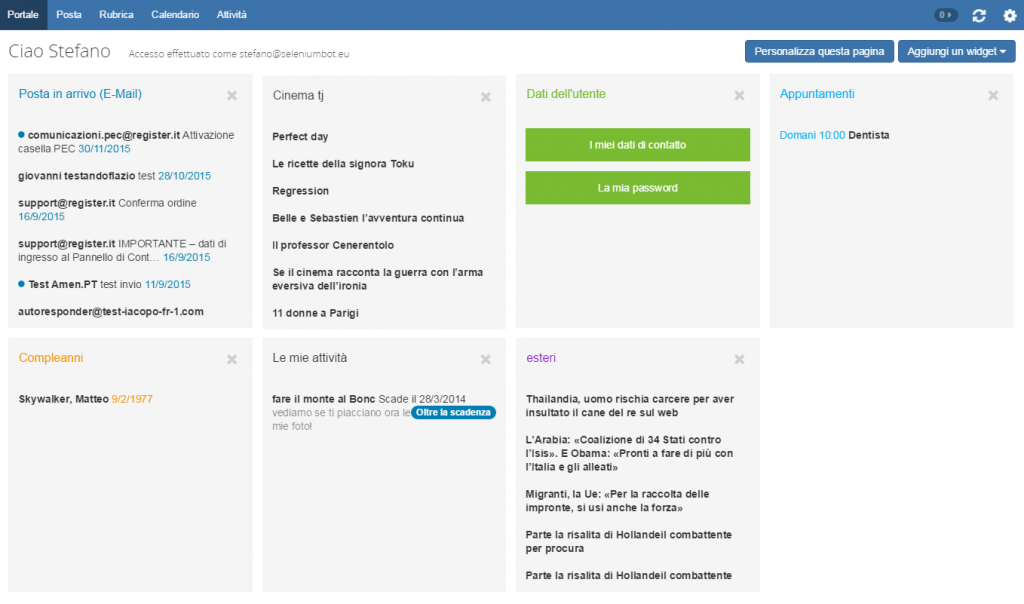Go to the Rubrica tab

[116, 15]
